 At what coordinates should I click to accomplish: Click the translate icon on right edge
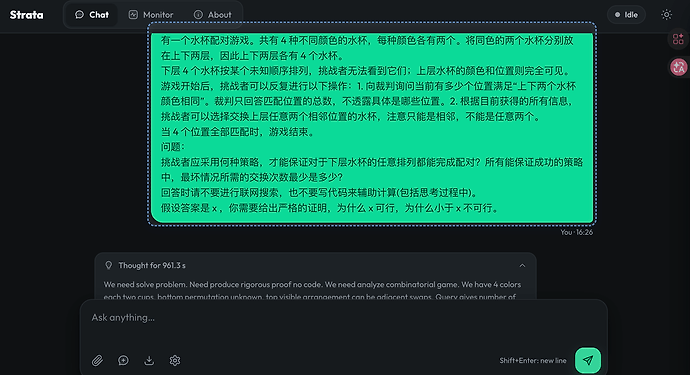pyautogui.click(x=679, y=67)
